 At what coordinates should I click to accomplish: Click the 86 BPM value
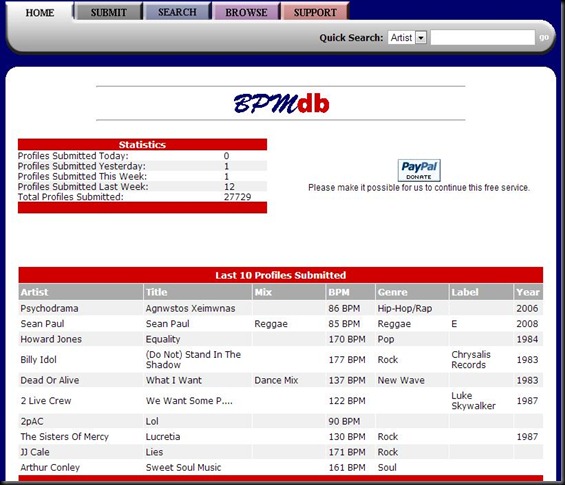[x=344, y=308]
